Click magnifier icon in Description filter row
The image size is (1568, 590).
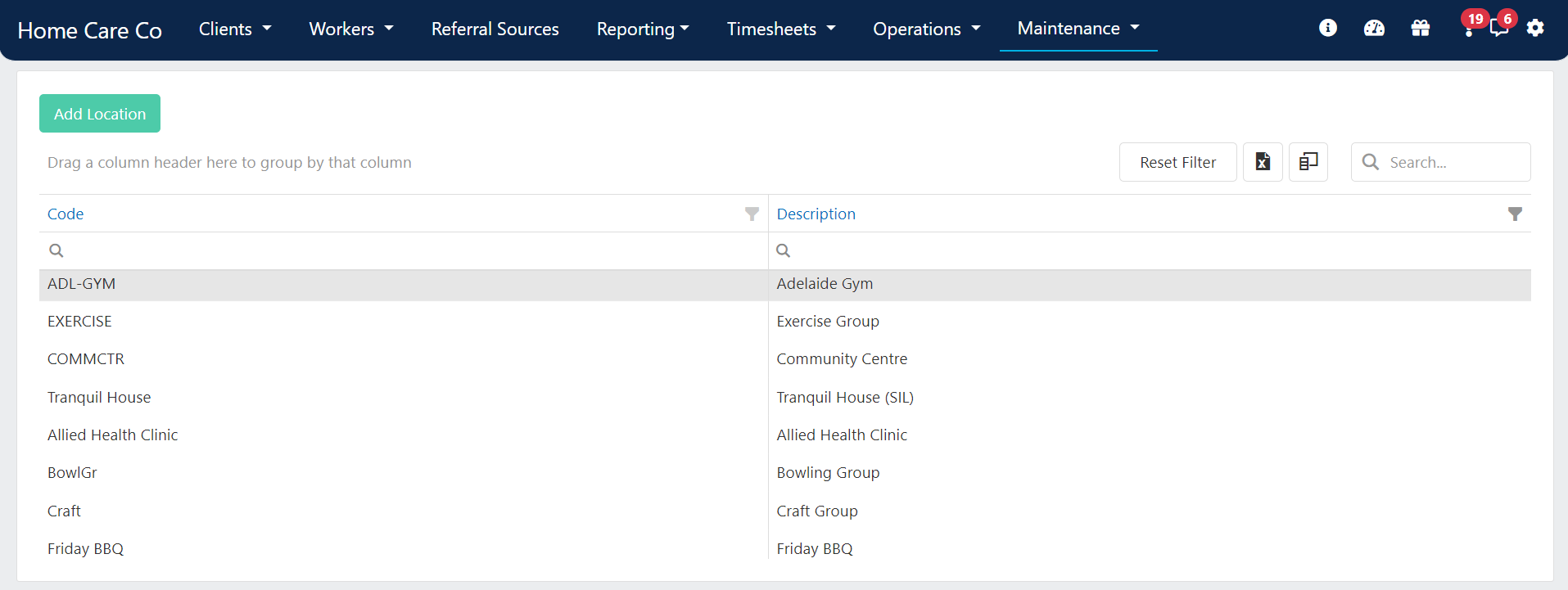coord(784,250)
